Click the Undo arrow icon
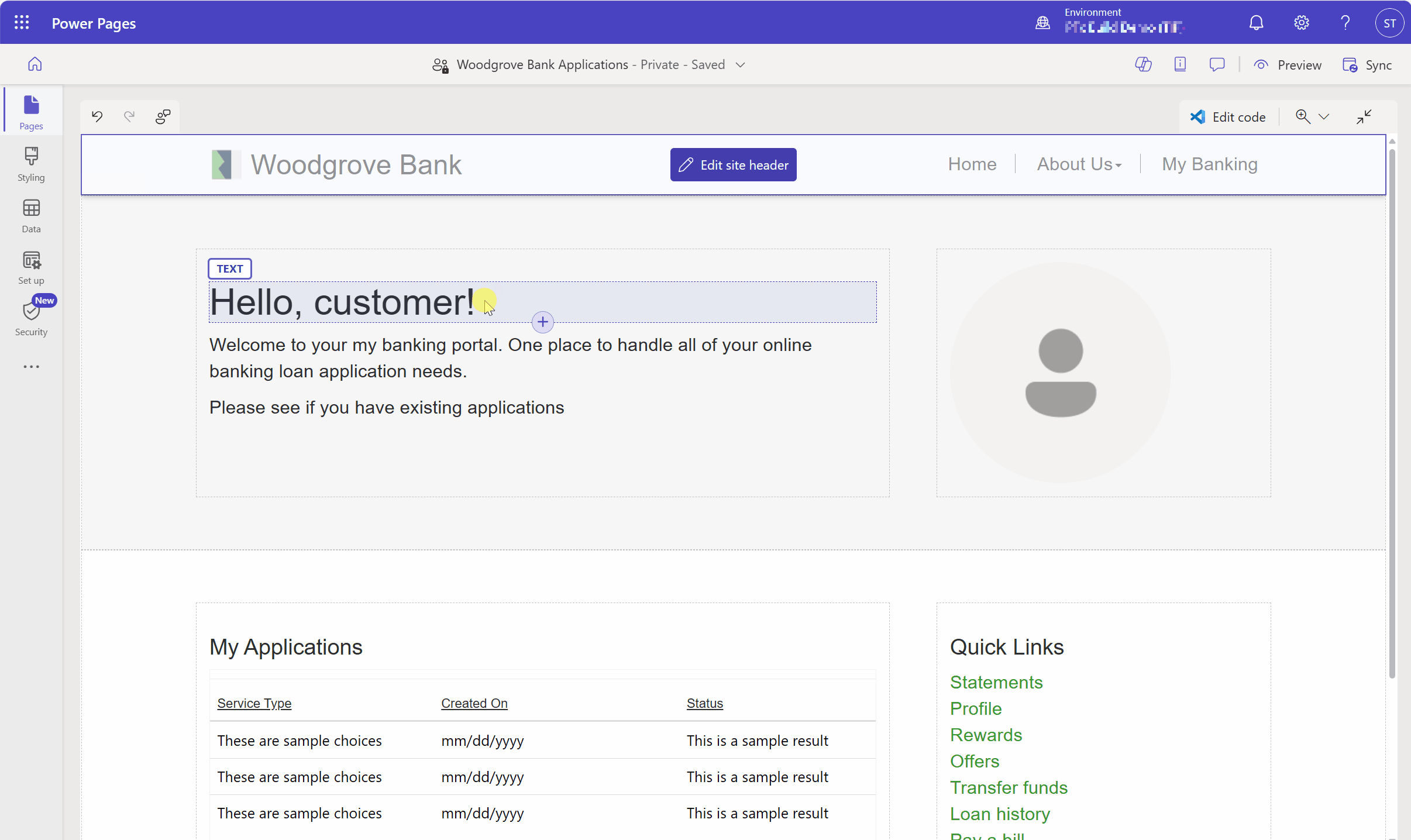Screen dimensions: 1411x840 point(97,116)
